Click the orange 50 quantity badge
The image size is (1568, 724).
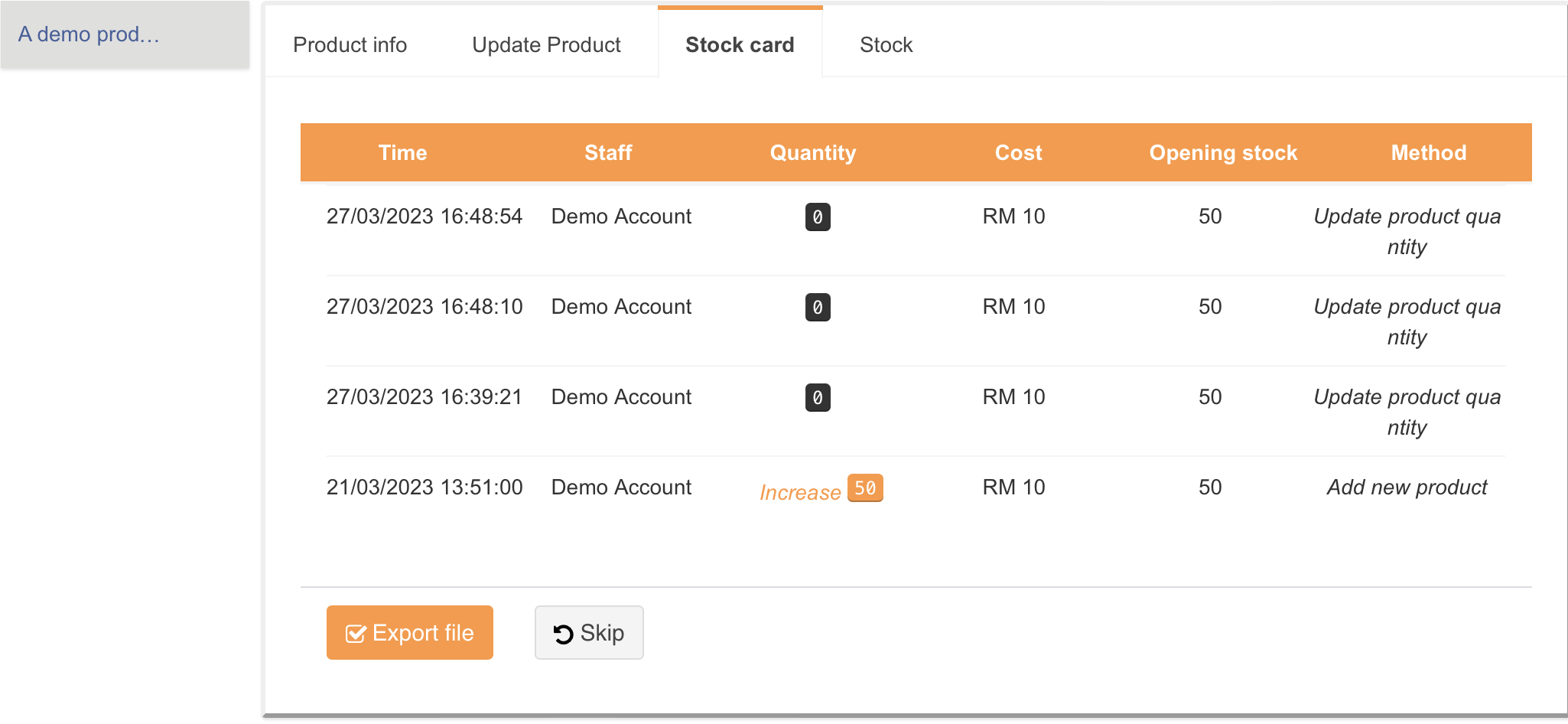click(865, 488)
